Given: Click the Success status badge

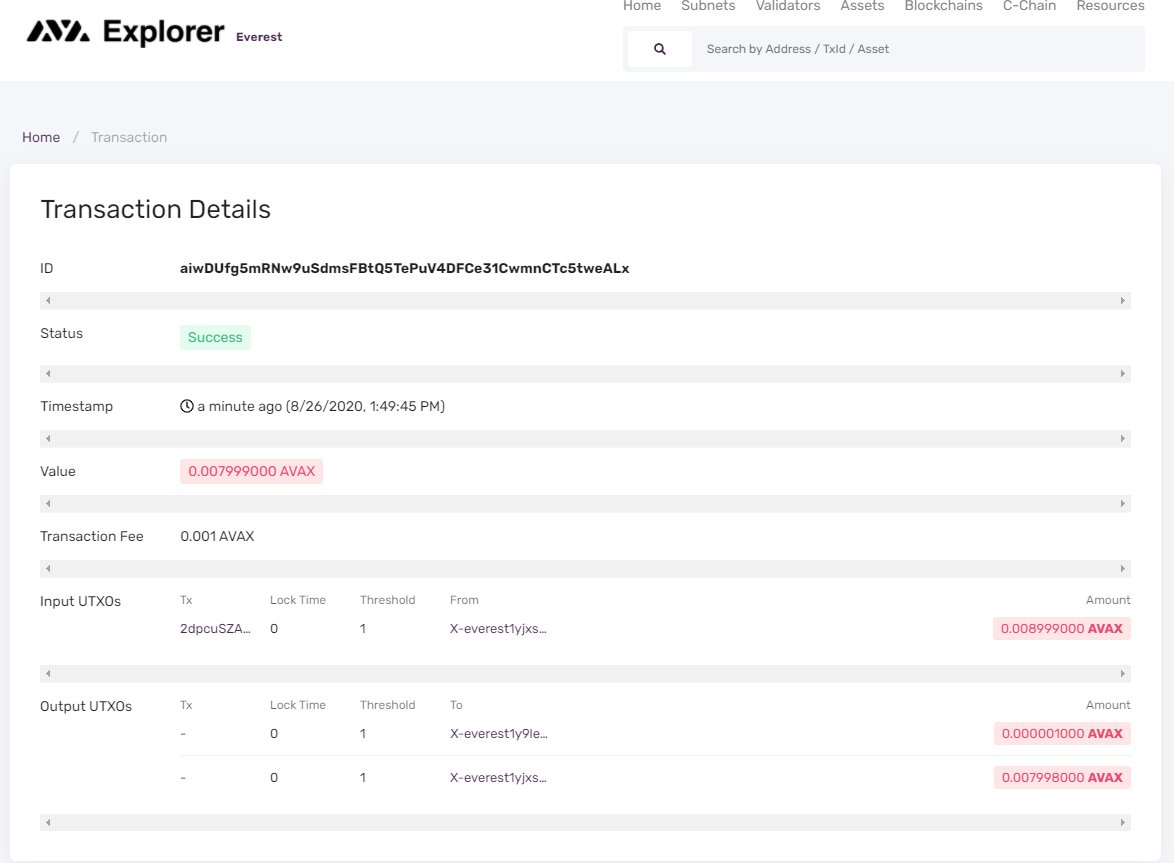Looking at the screenshot, I should coord(215,338).
